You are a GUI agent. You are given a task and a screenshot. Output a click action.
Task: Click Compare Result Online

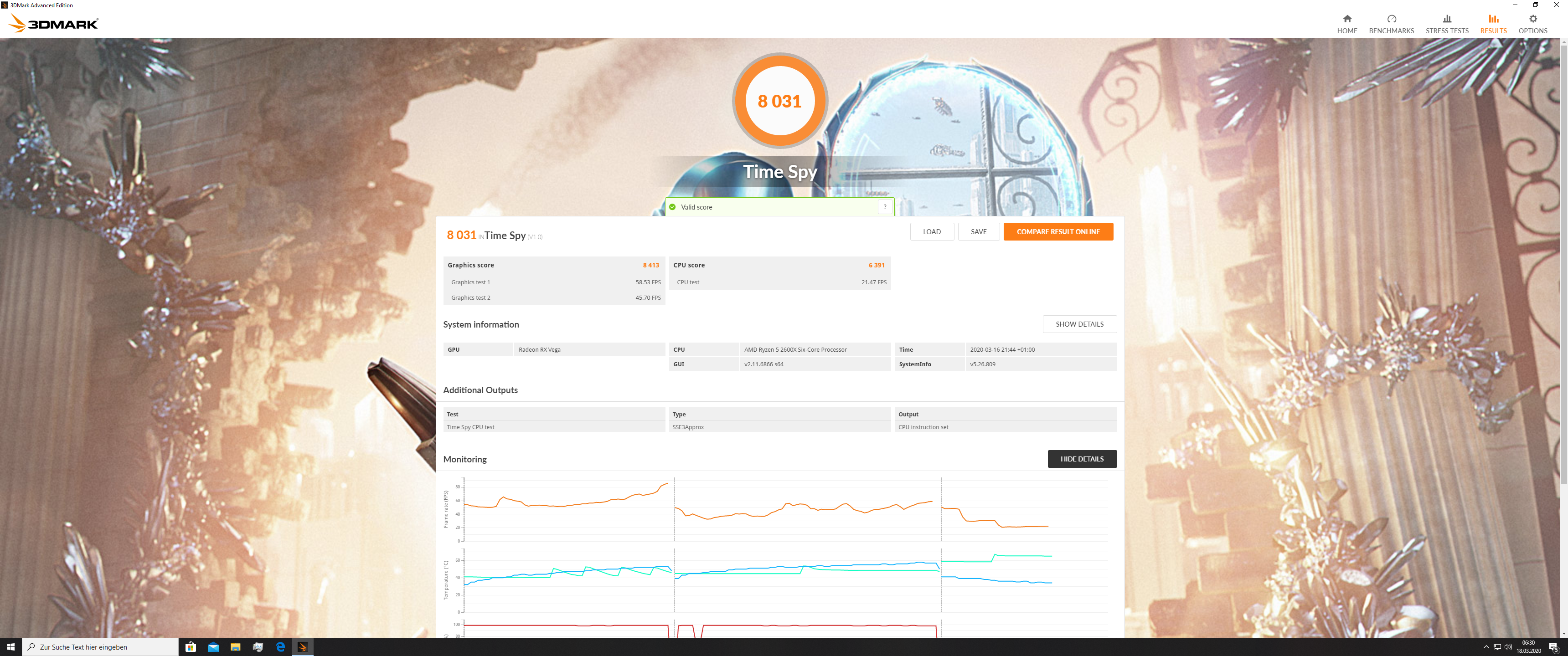1057,231
